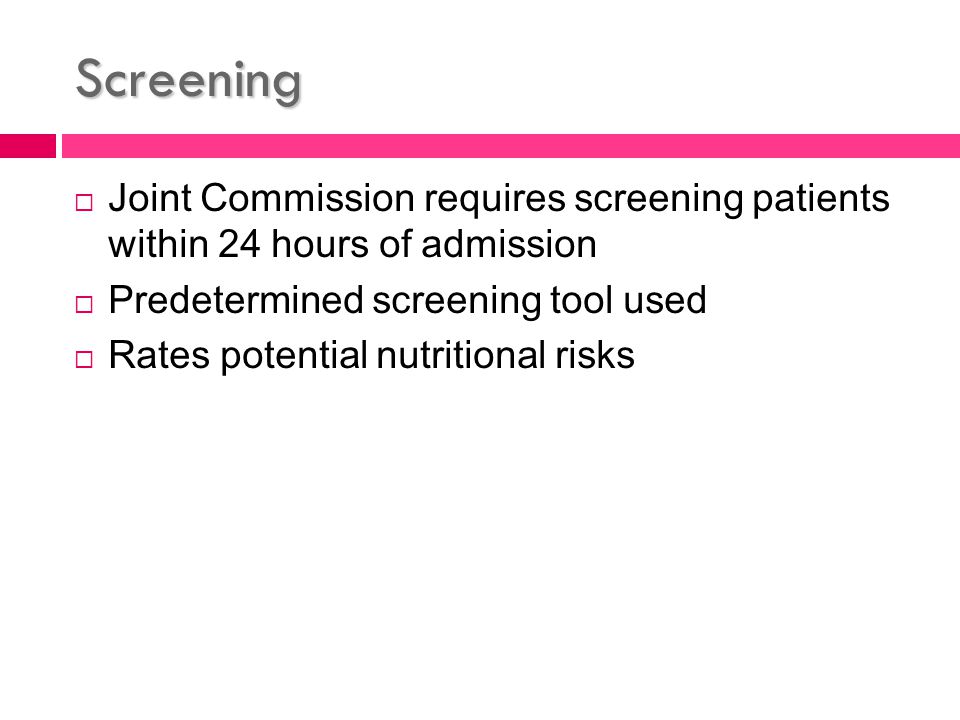Click the hollow square bullet before Joint Commission
Viewport: 960px width, 720px height.
84,203
